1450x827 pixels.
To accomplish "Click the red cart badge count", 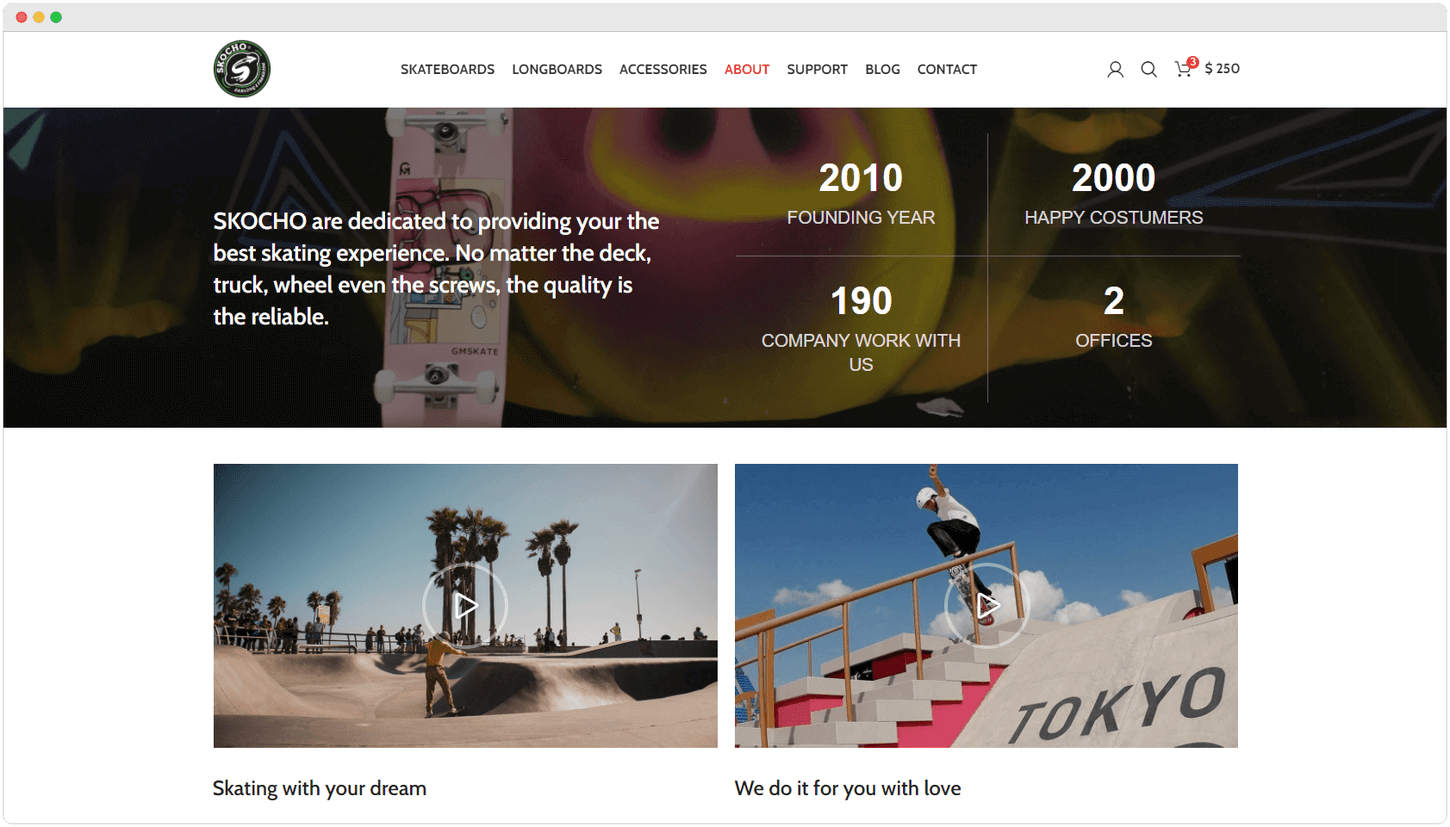I will click(x=1193, y=62).
